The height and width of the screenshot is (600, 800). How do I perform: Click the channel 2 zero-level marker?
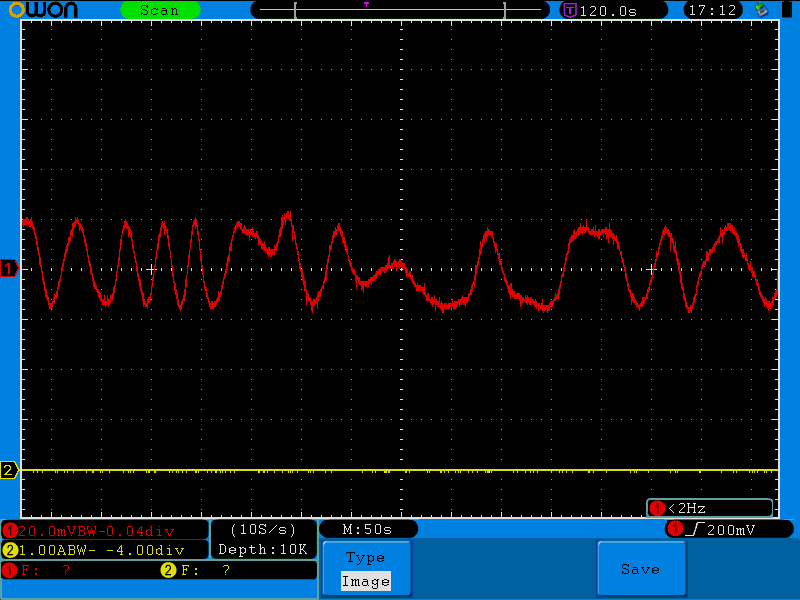click(x=9, y=470)
